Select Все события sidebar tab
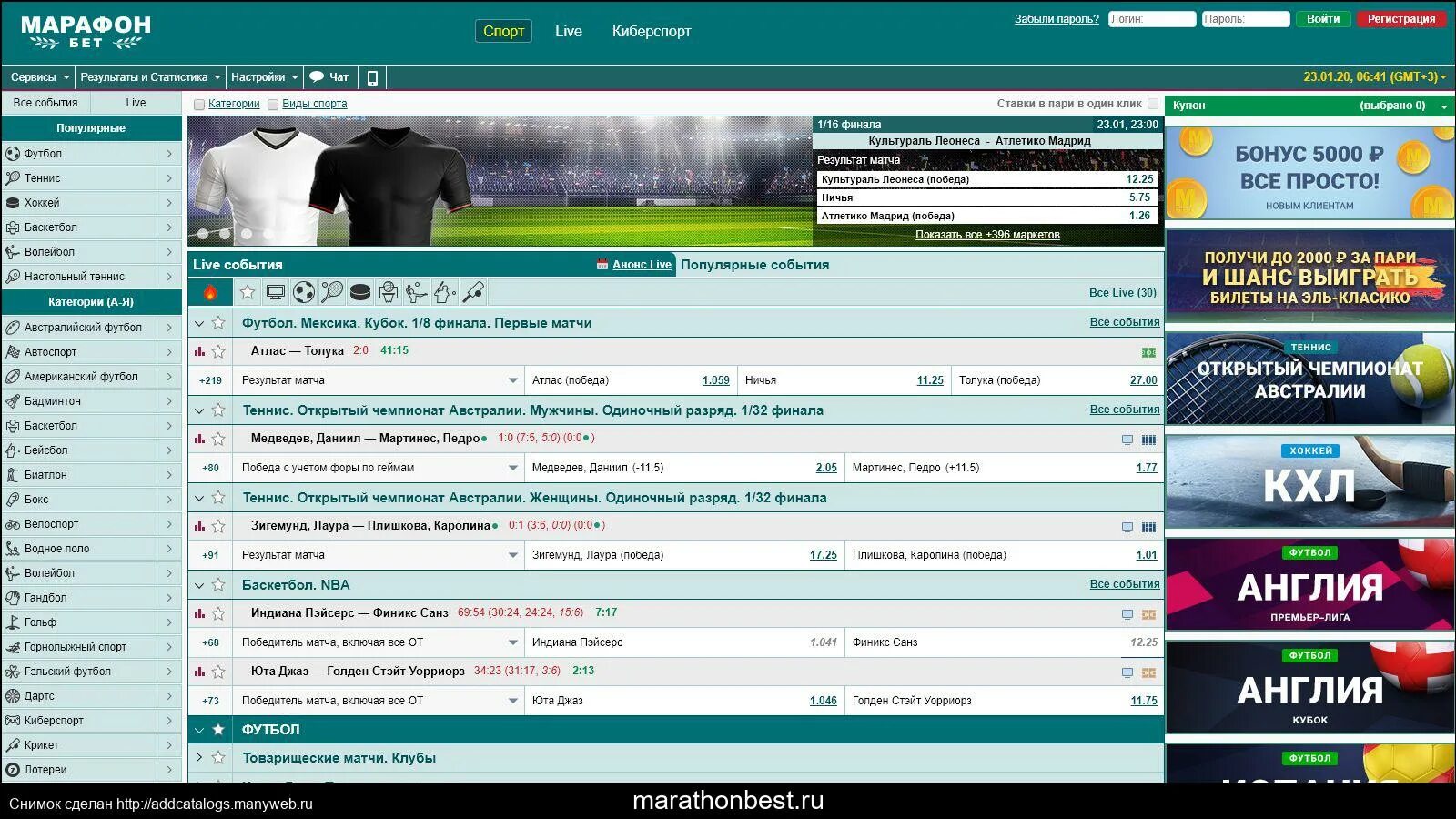The width and height of the screenshot is (1456, 819). point(45,103)
